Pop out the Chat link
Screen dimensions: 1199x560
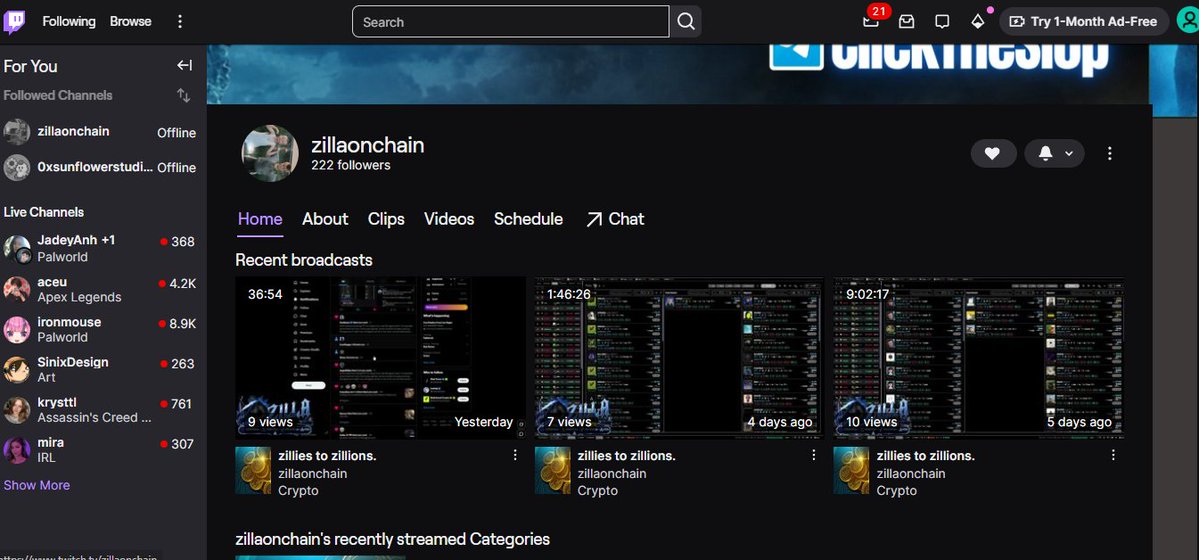tap(615, 219)
